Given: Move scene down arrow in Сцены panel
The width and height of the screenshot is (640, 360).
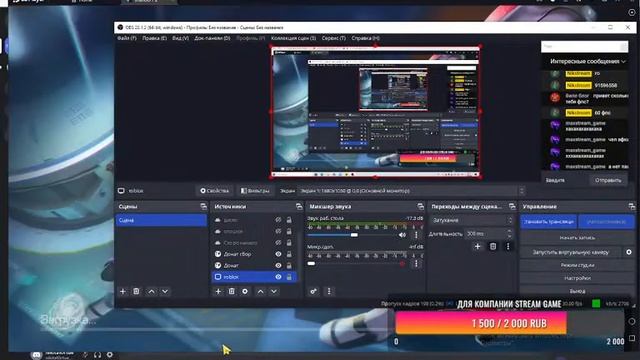Looking at the screenshot, I should [165, 291].
